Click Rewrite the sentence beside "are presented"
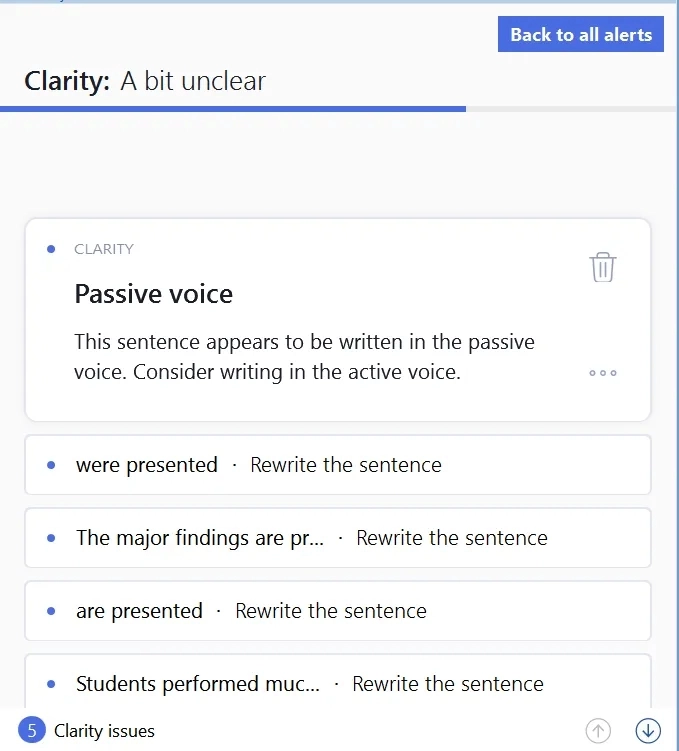The width and height of the screenshot is (679, 751). pyautogui.click(x=331, y=611)
